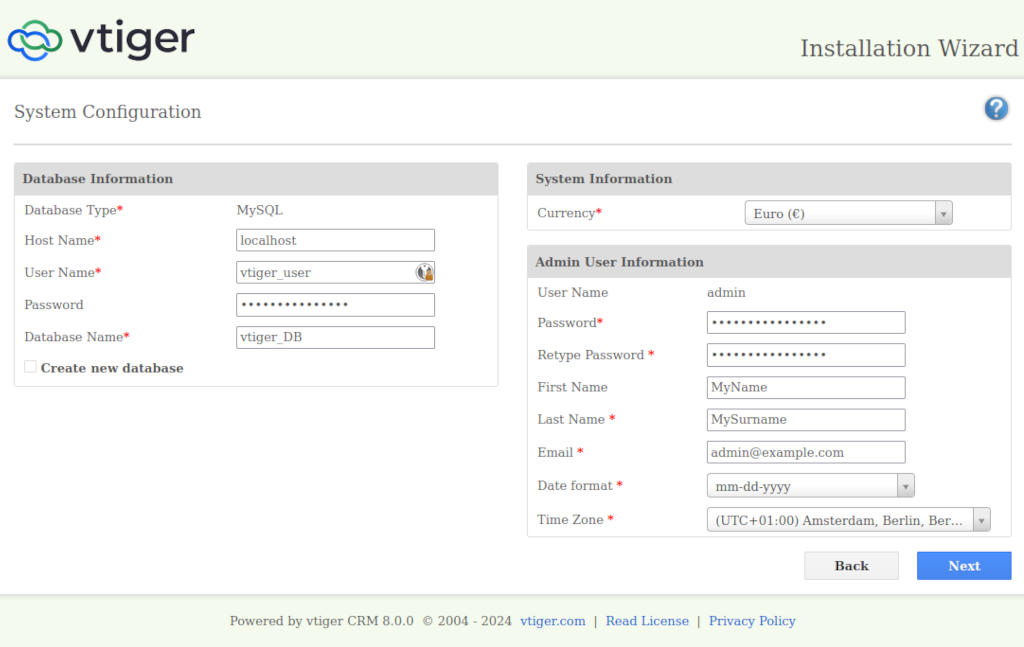The height and width of the screenshot is (647, 1024).
Task: Click the Email label
Action: (x=560, y=452)
